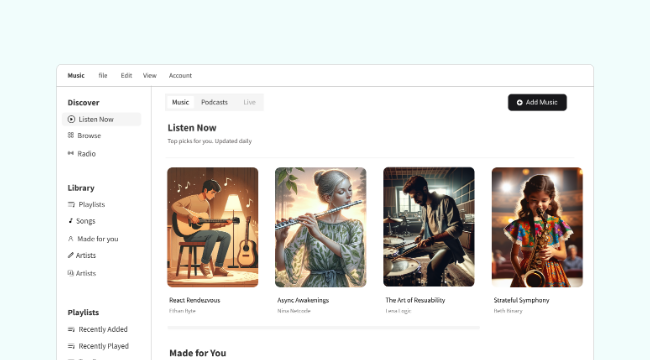Screen dimensions: 650x360
Task: Click the plus icon in Add Music
Action: click(x=519, y=102)
